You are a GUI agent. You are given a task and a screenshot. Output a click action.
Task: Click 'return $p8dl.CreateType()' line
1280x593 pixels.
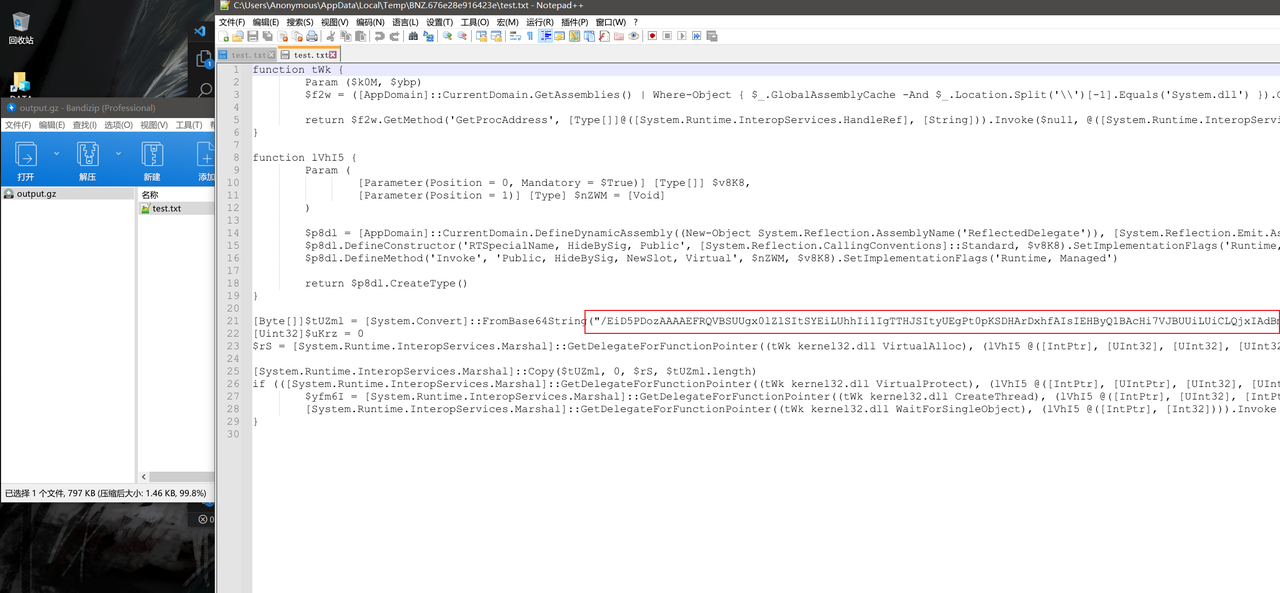click(x=386, y=283)
